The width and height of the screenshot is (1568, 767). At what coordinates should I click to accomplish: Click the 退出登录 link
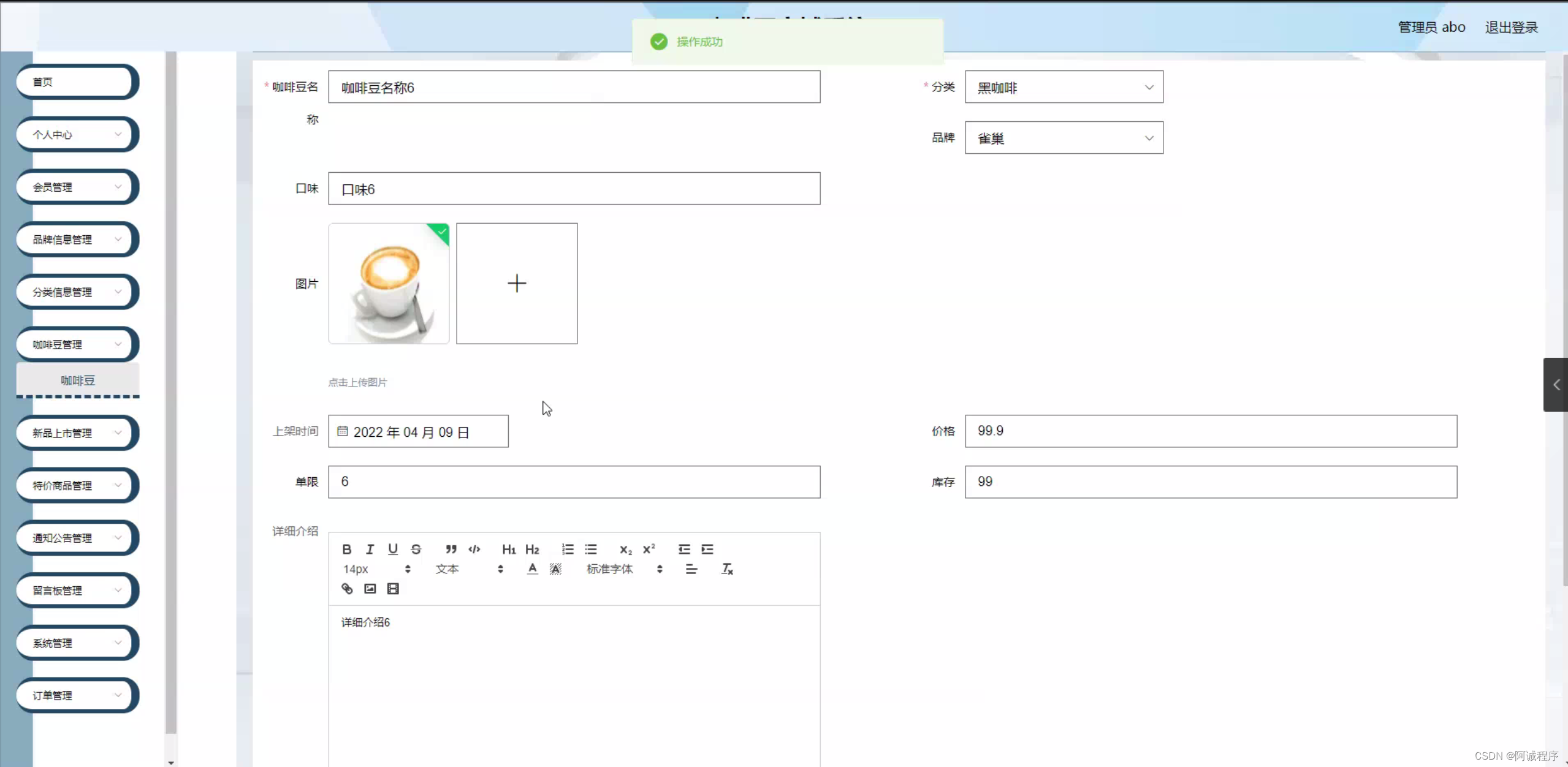click(1511, 27)
